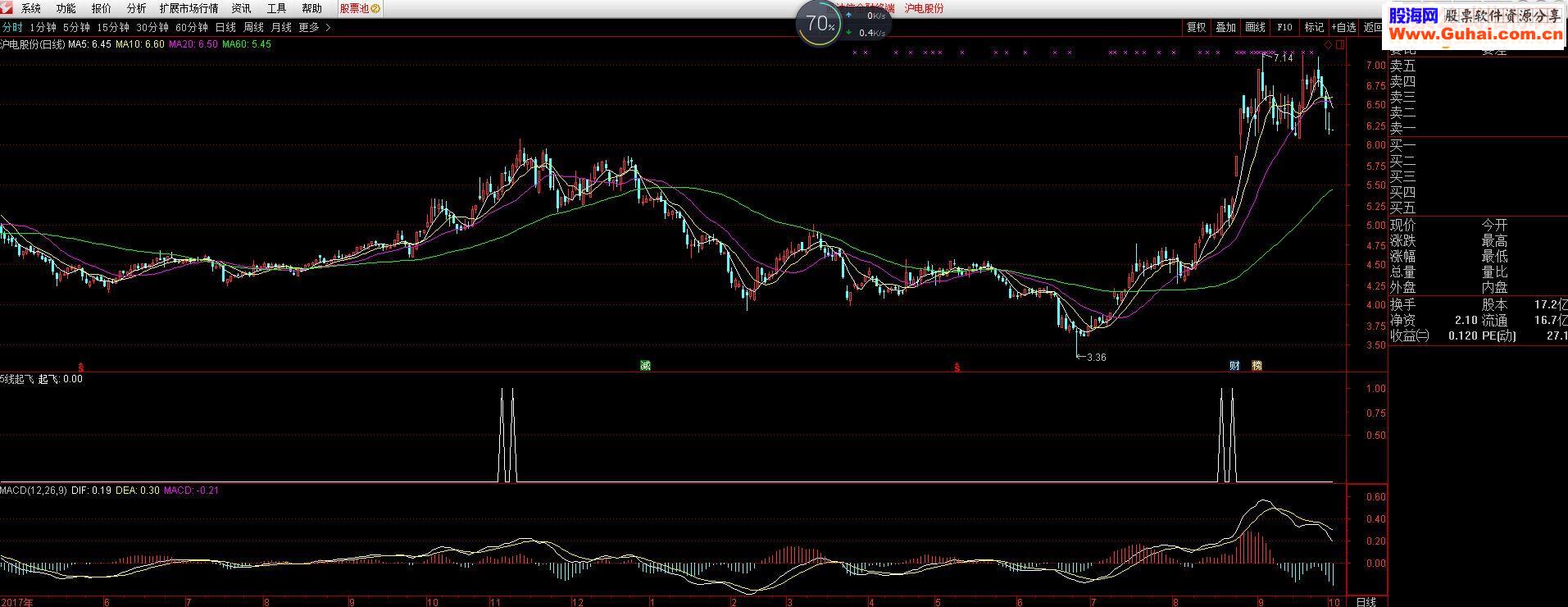Click the red app logo icon at top-left

click(7, 8)
